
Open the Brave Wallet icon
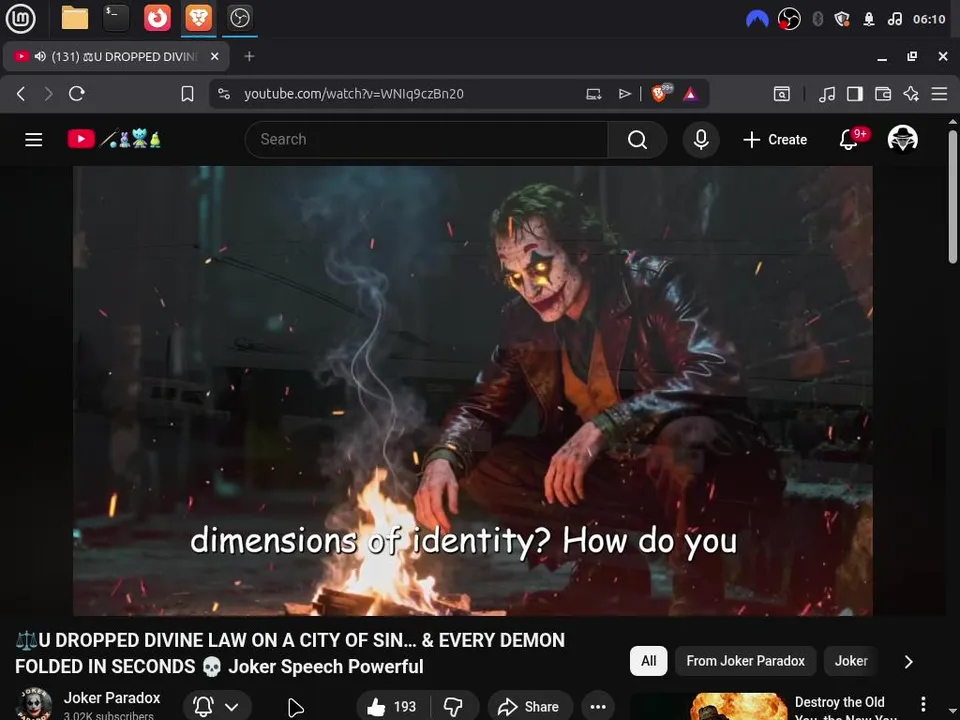tap(883, 94)
